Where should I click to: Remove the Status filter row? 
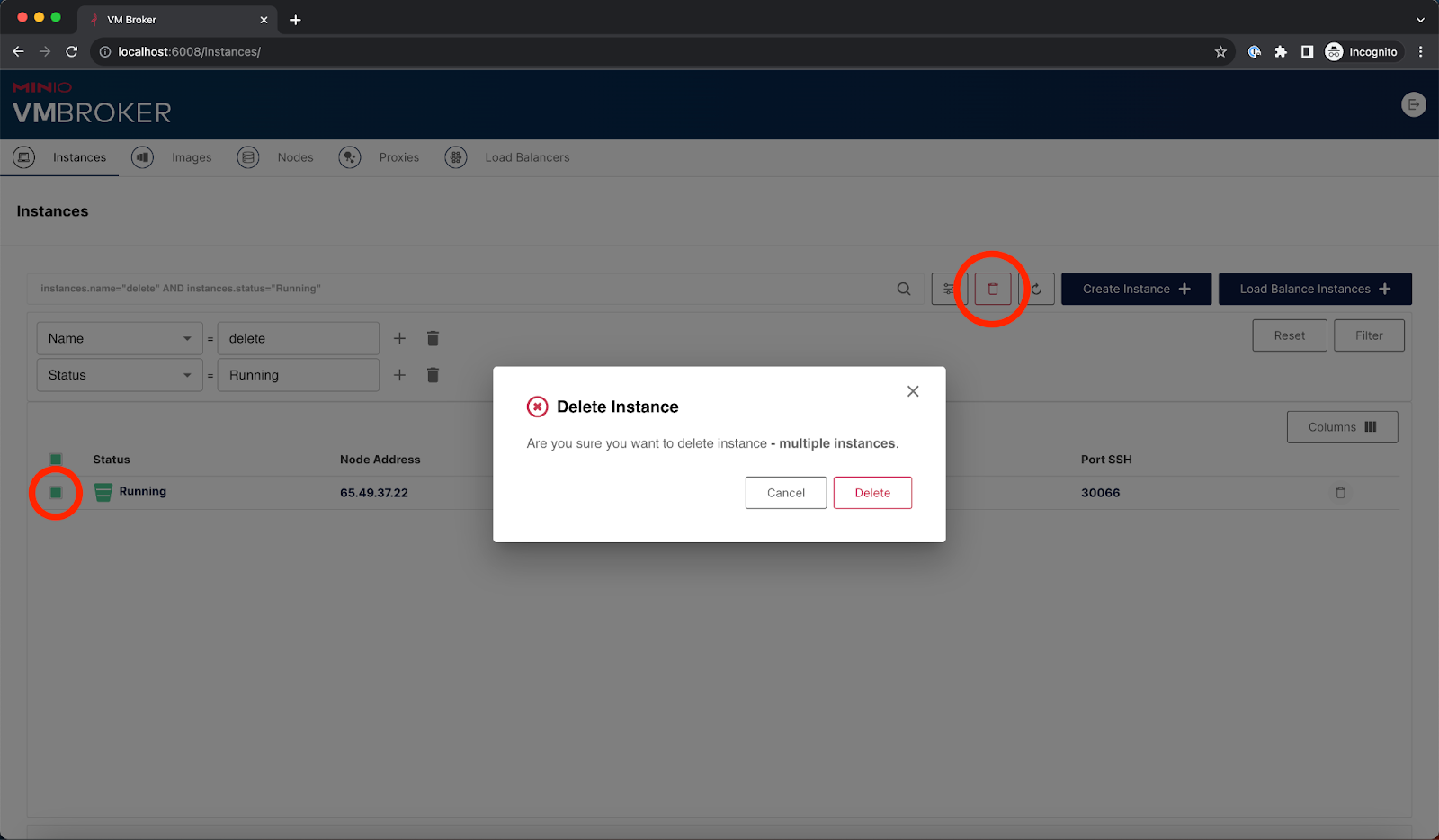433,375
